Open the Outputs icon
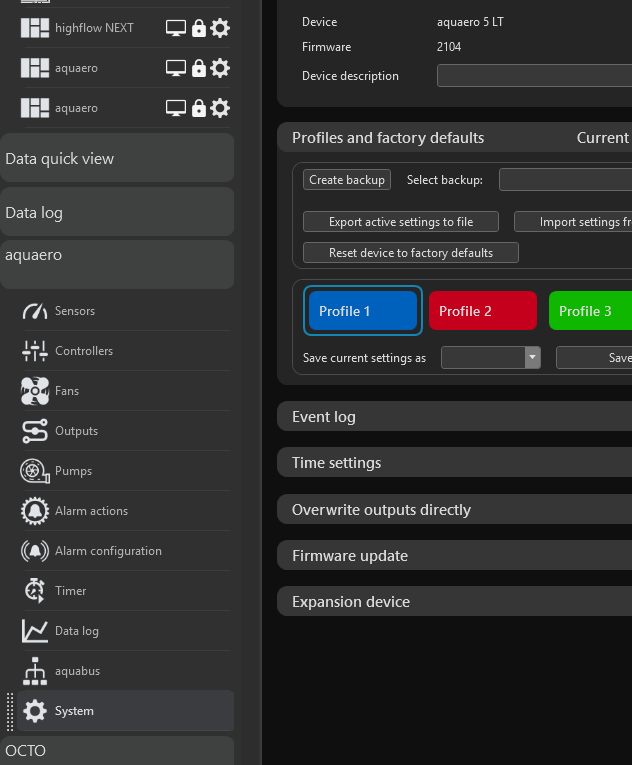This screenshot has width=632, height=765. [x=35, y=431]
